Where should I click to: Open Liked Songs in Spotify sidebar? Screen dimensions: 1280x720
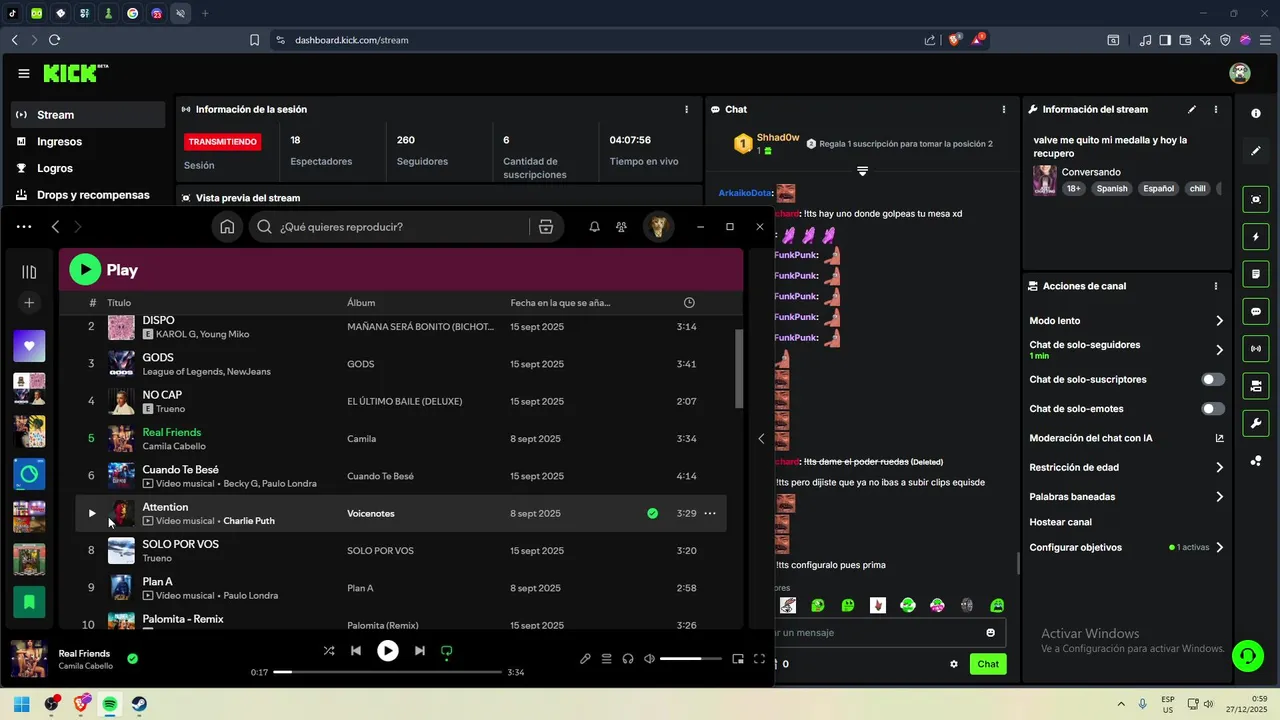[x=29, y=346]
